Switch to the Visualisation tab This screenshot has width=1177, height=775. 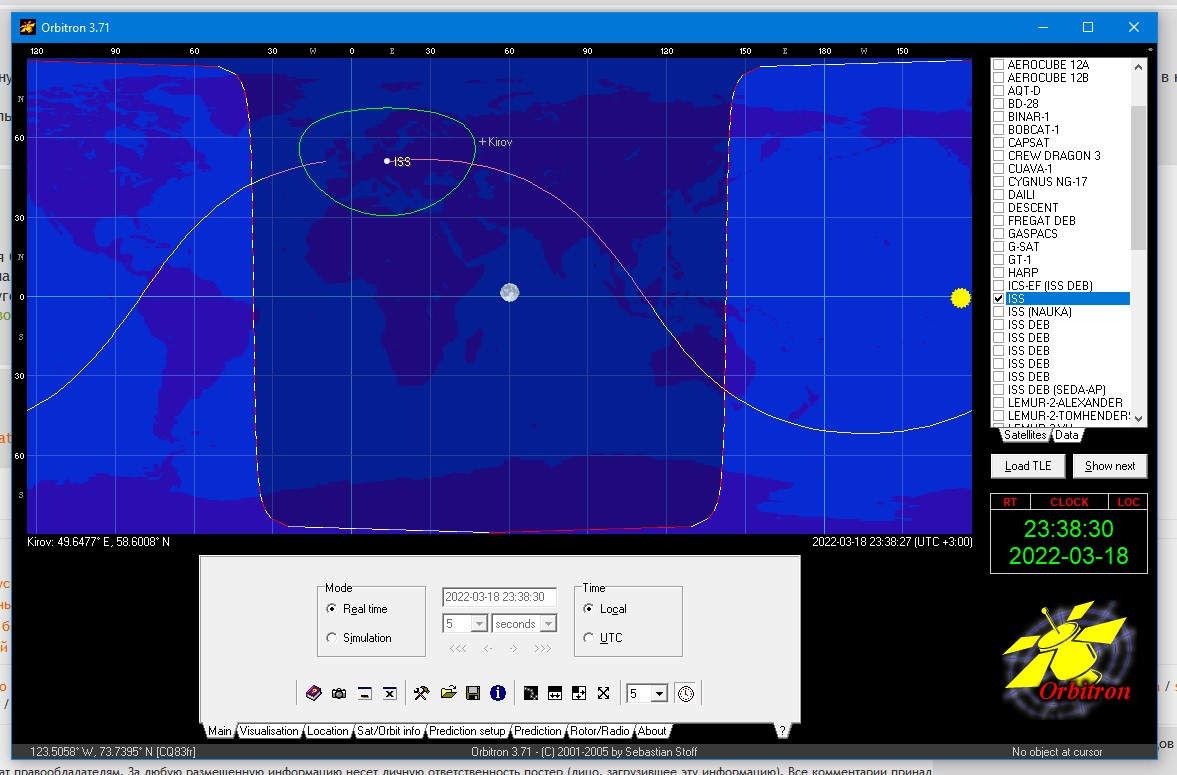(x=269, y=731)
